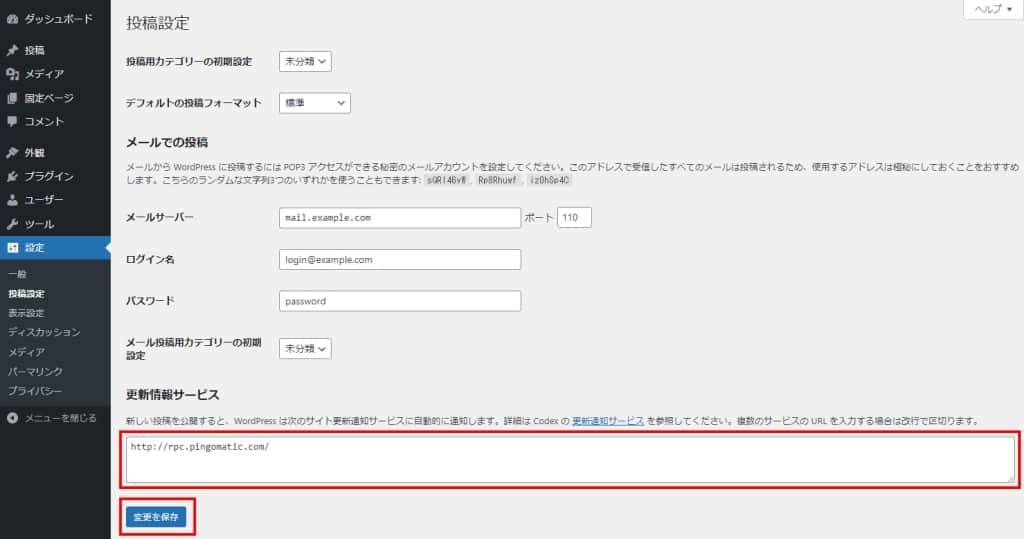The width and height of the screenshot is (1024, 539).
Task: Click the plug icon beside プラグイン
Action: 12,177
